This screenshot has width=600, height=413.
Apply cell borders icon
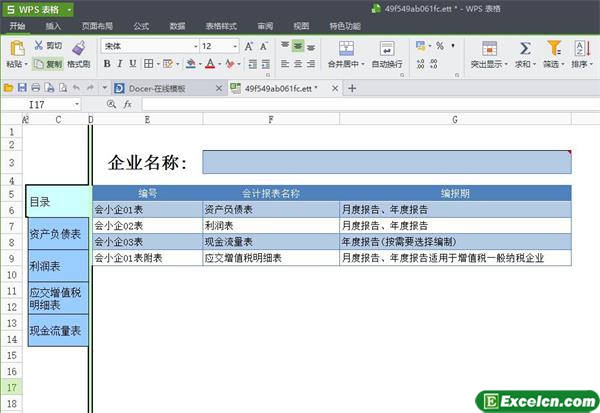coord(148,64)
